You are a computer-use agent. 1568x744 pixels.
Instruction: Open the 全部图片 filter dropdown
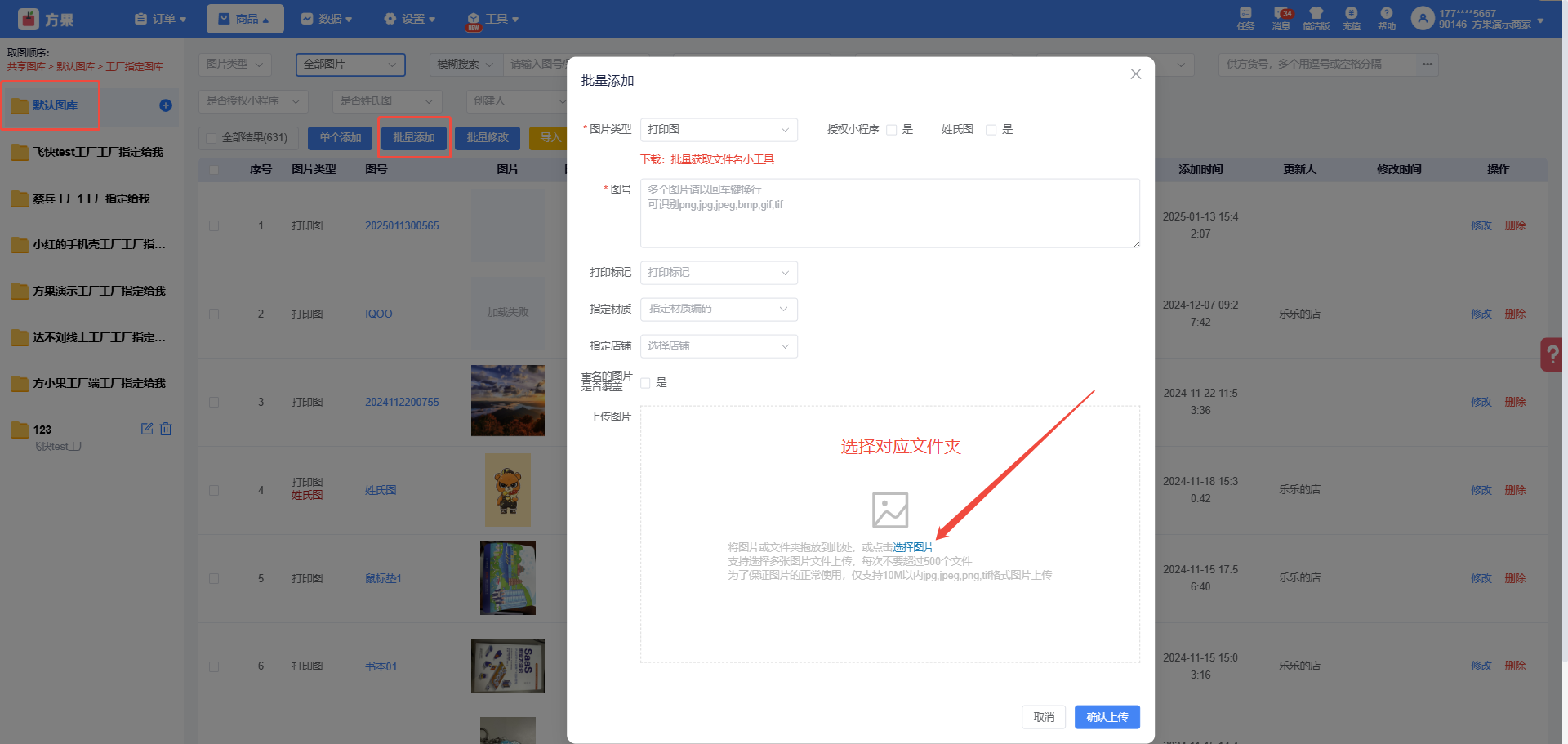[x=350, y=65]
